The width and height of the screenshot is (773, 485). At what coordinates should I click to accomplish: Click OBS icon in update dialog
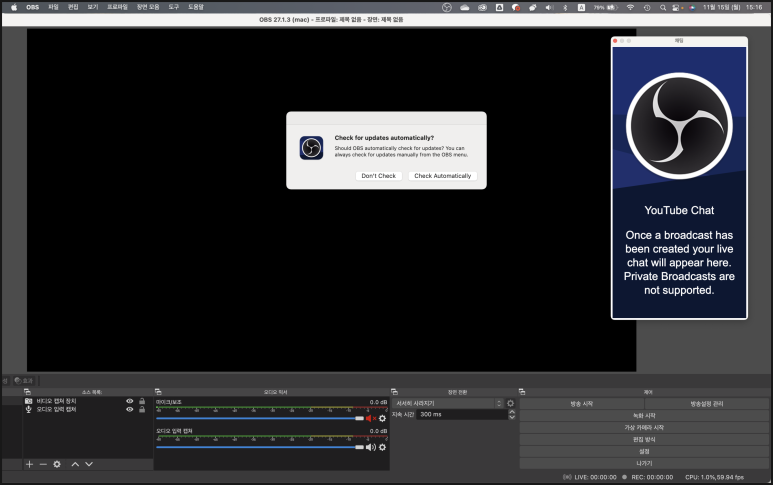(x=312, y=148)
